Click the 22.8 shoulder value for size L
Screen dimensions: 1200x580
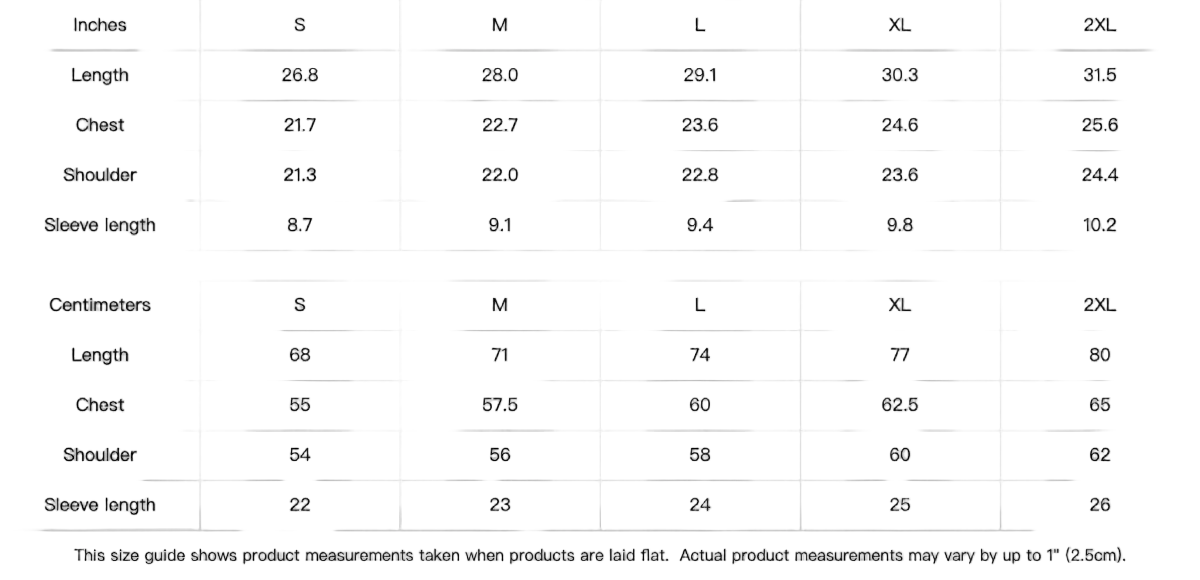pos(700,175)
